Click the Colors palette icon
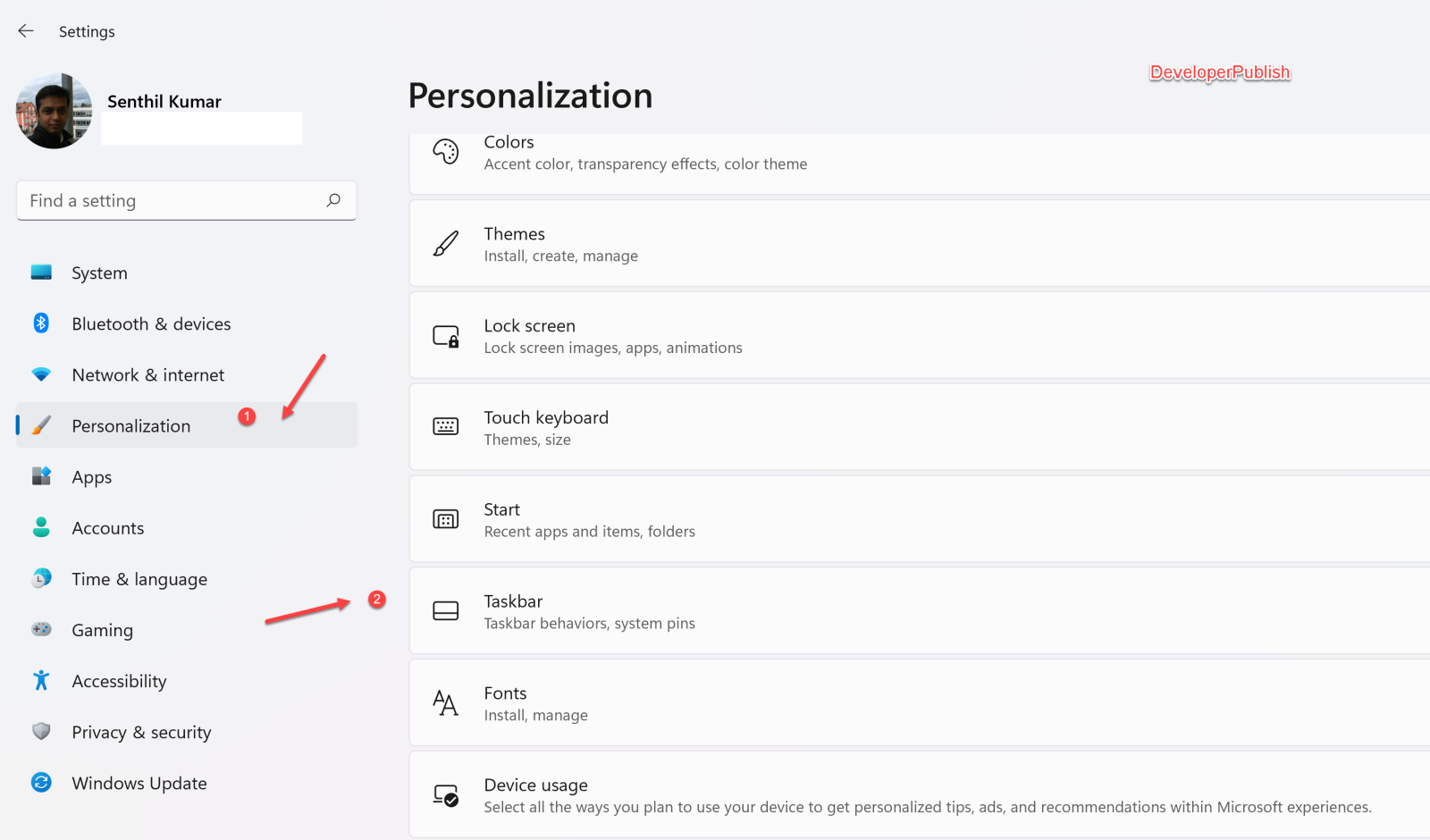Viewport: 1430px width, 840px height. tap(446, 152)
